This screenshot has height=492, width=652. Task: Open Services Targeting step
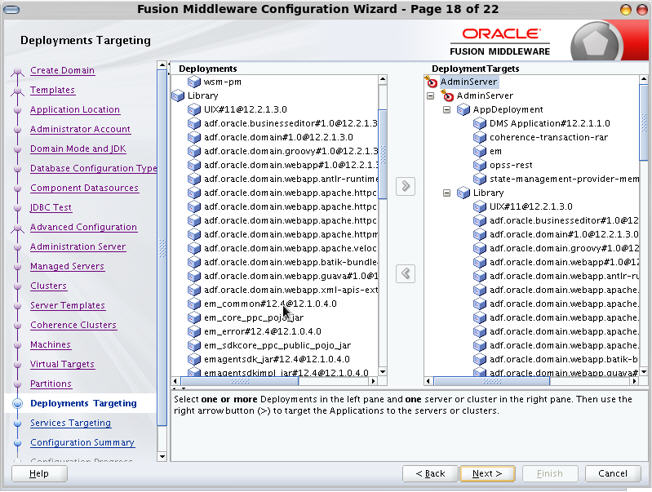(70, 423)
